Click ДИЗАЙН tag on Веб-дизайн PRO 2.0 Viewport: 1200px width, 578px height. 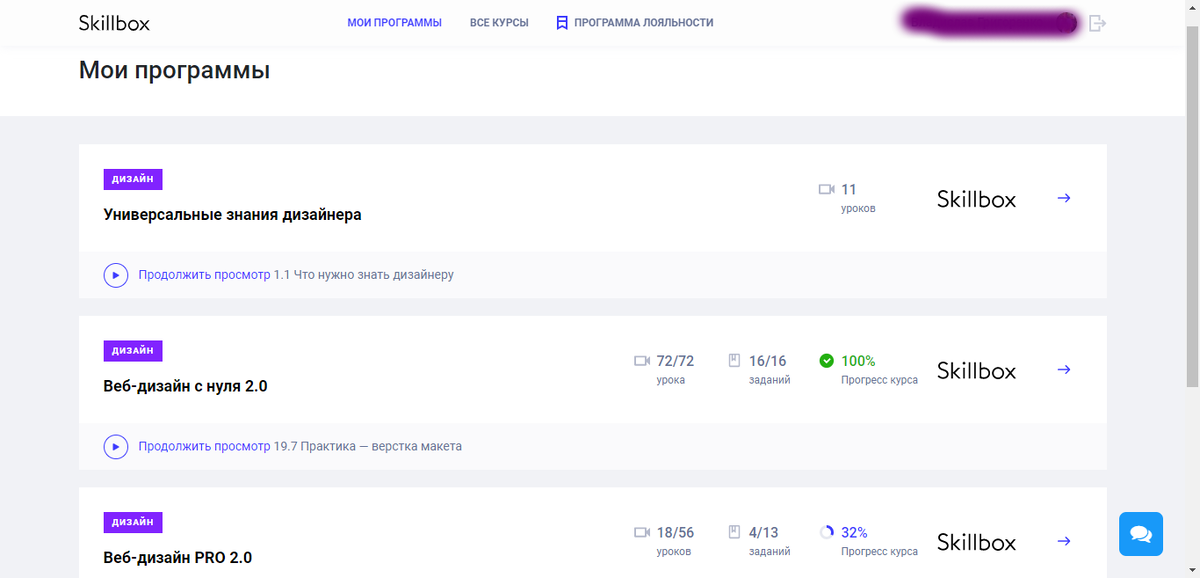point(133,522)
